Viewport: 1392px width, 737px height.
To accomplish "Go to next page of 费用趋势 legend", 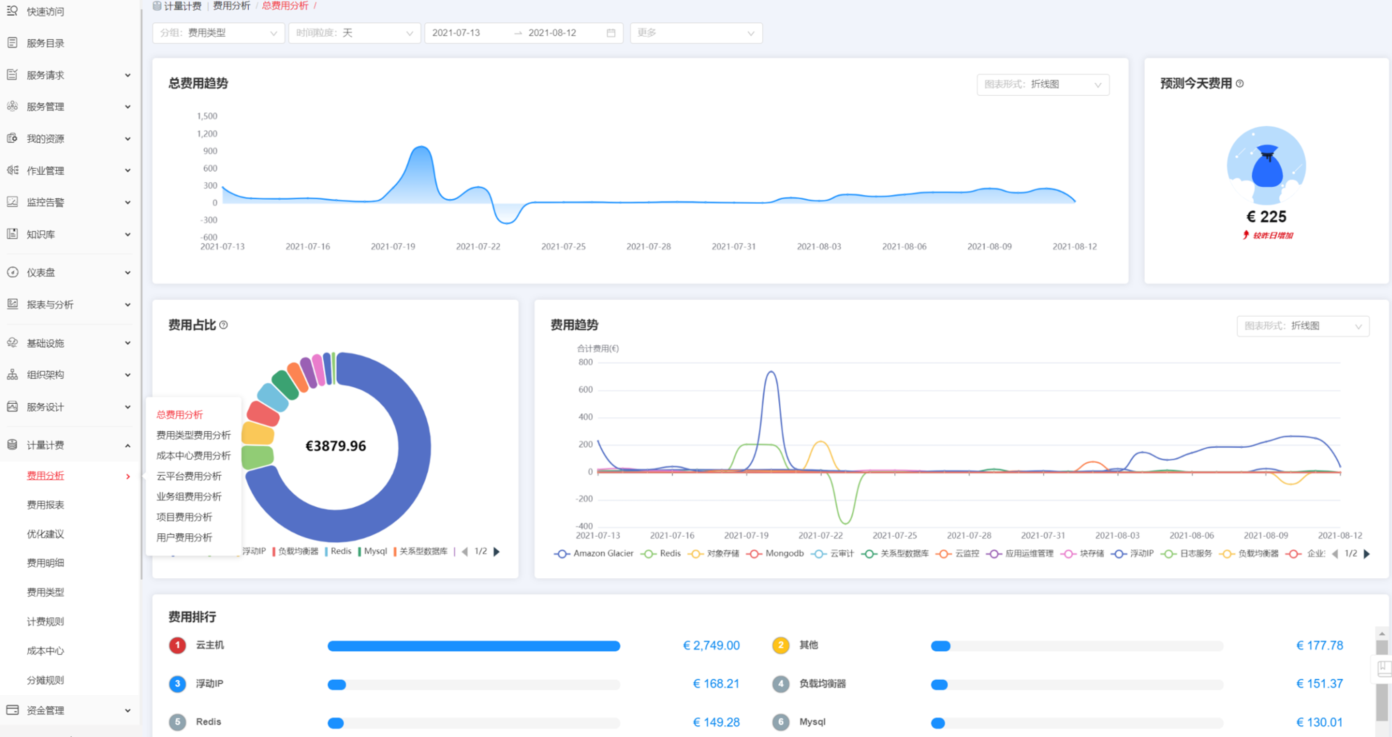I will tap(1367, 553).
